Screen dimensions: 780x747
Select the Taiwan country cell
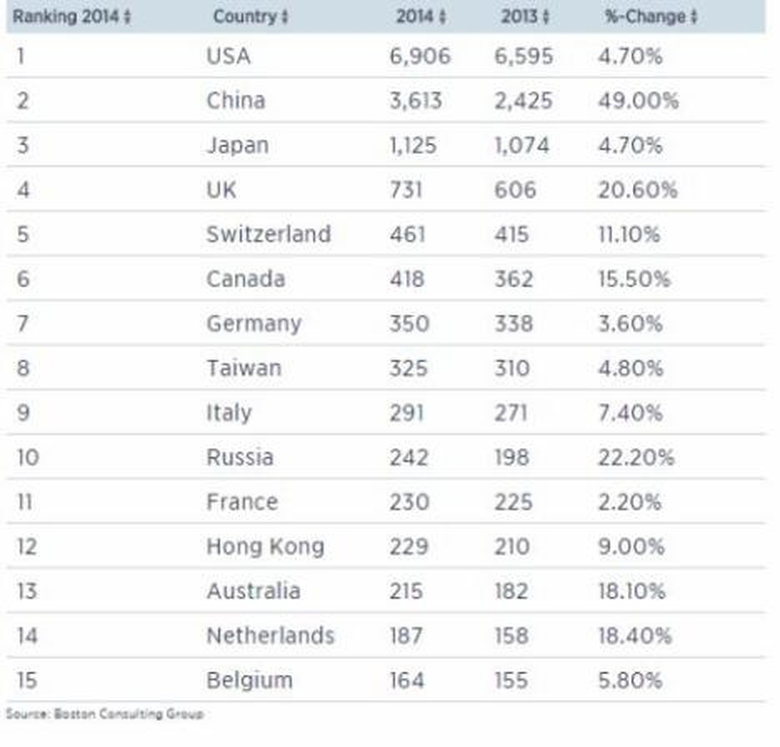pyautogui.click(x=243, y=368)
